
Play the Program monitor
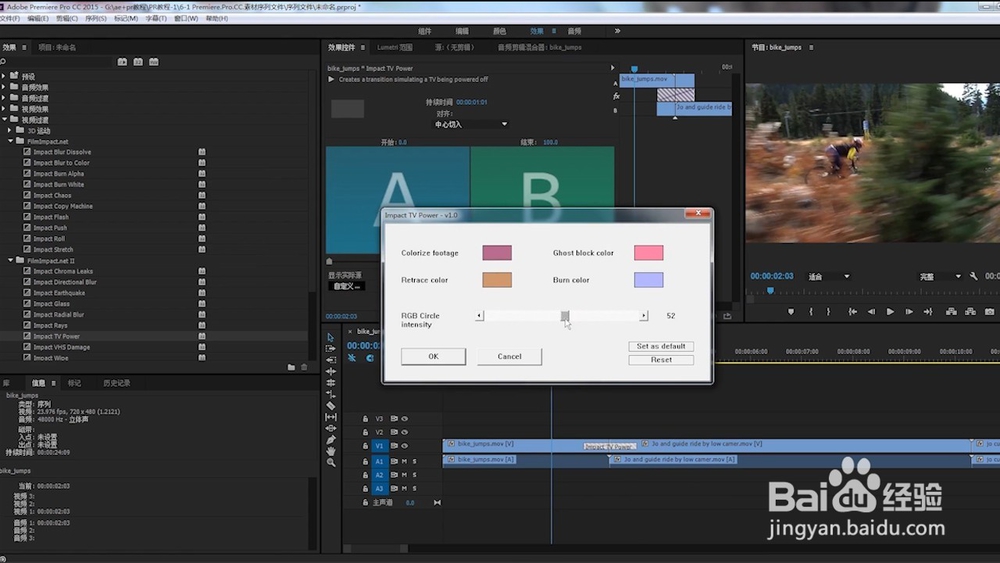click(890, 312)
